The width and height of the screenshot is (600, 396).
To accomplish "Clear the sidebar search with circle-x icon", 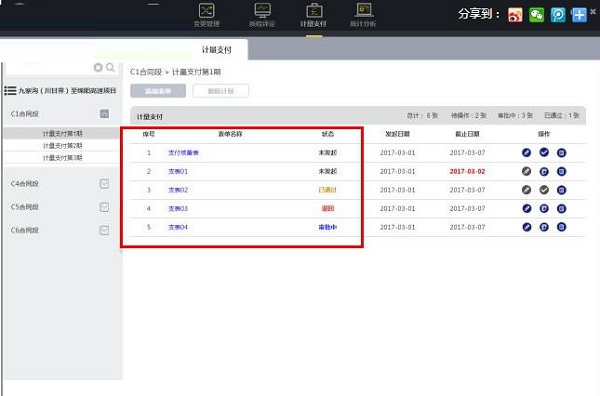I will pyautogui.click(x=98, y=68).
